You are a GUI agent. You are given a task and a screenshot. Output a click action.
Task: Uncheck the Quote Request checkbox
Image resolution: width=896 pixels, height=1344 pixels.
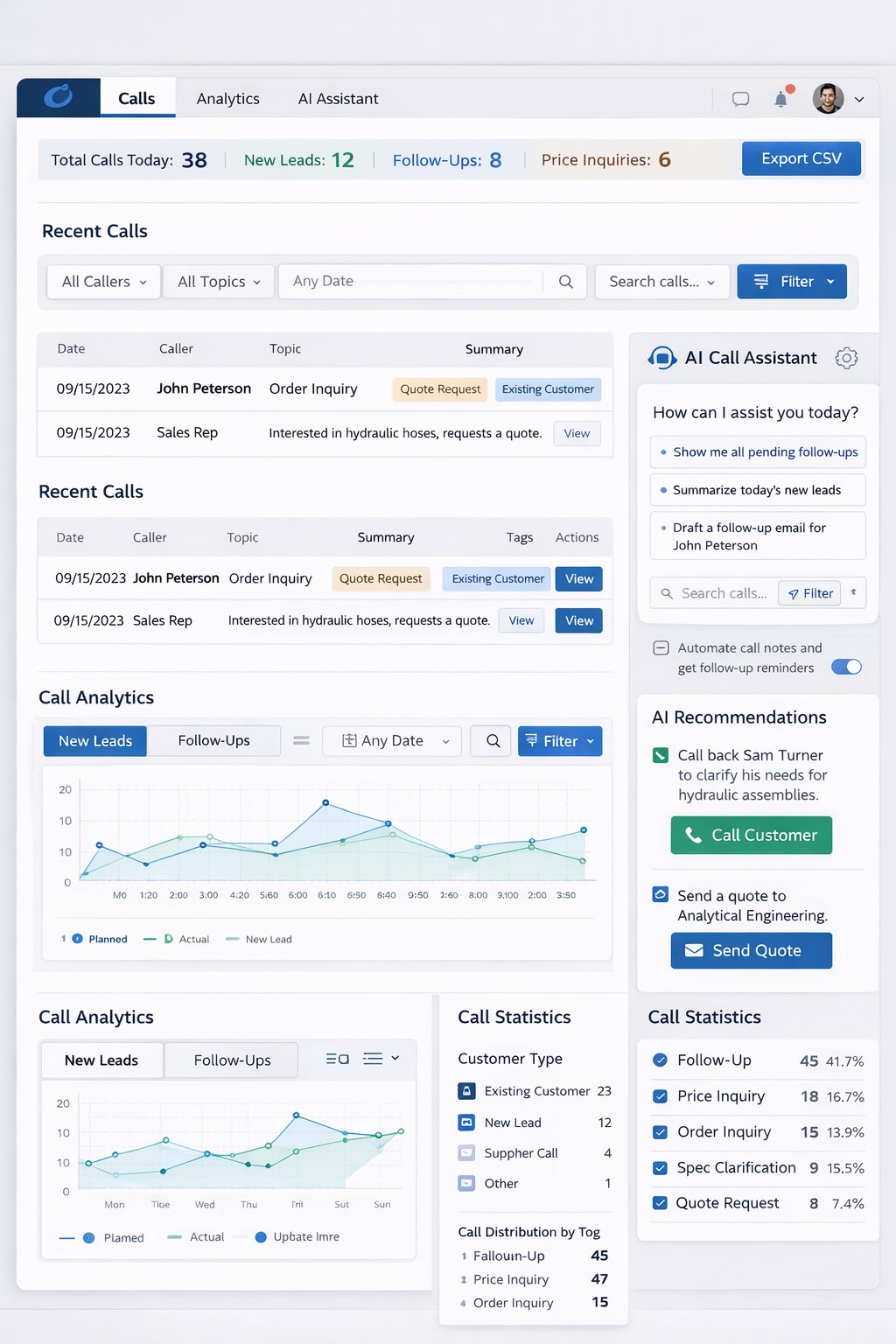pos(661,1203)
